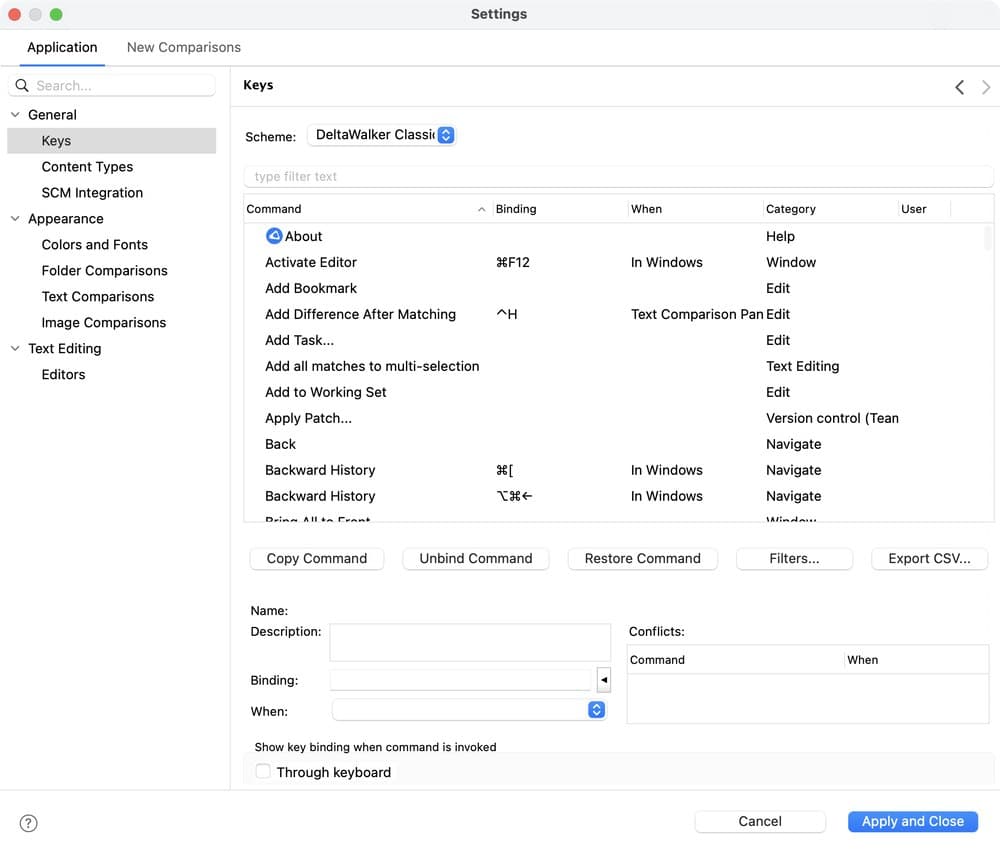Open the When combo box
The width and height of the screenshot is (1000, 854).
469,710
